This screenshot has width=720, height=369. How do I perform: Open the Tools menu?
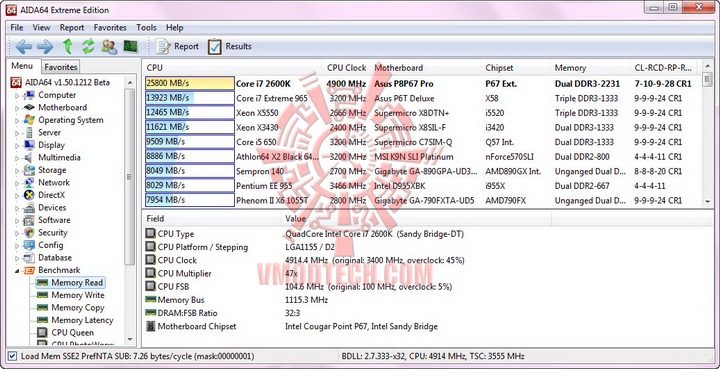pos(146,28)
